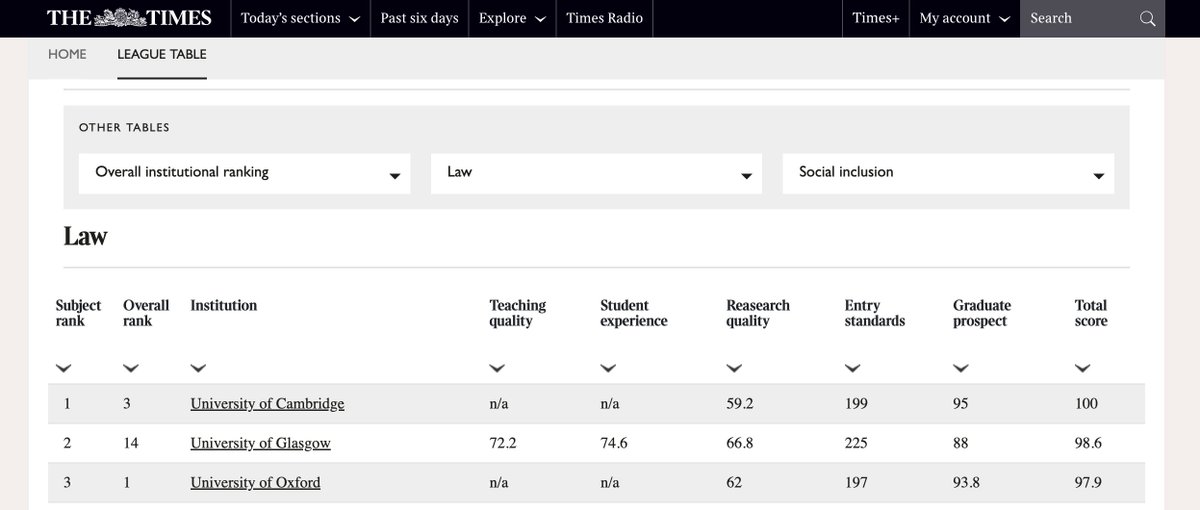The height and width of the screenshot is (510, 1200).
Task: Select LEAGUE TABLE tab
Action: click(162, 54)
